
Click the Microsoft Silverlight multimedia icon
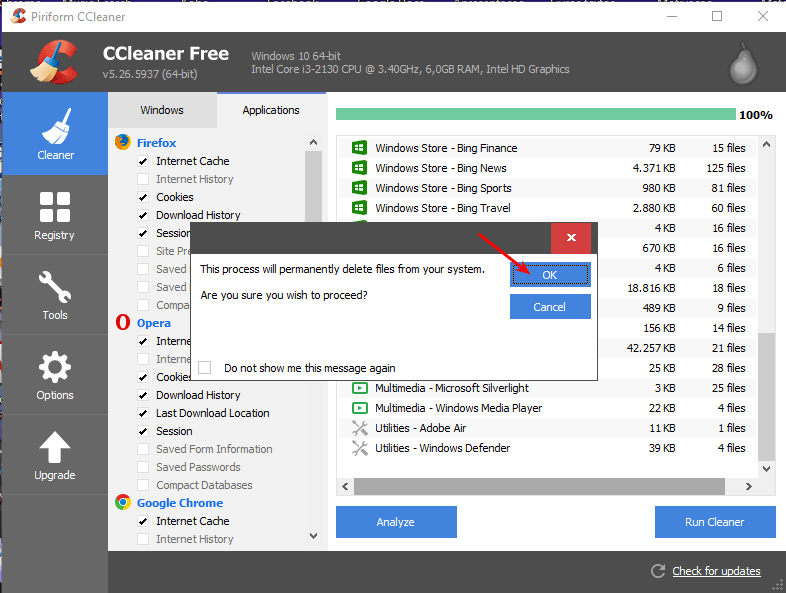pyautogui.click(x=359, y=387)
